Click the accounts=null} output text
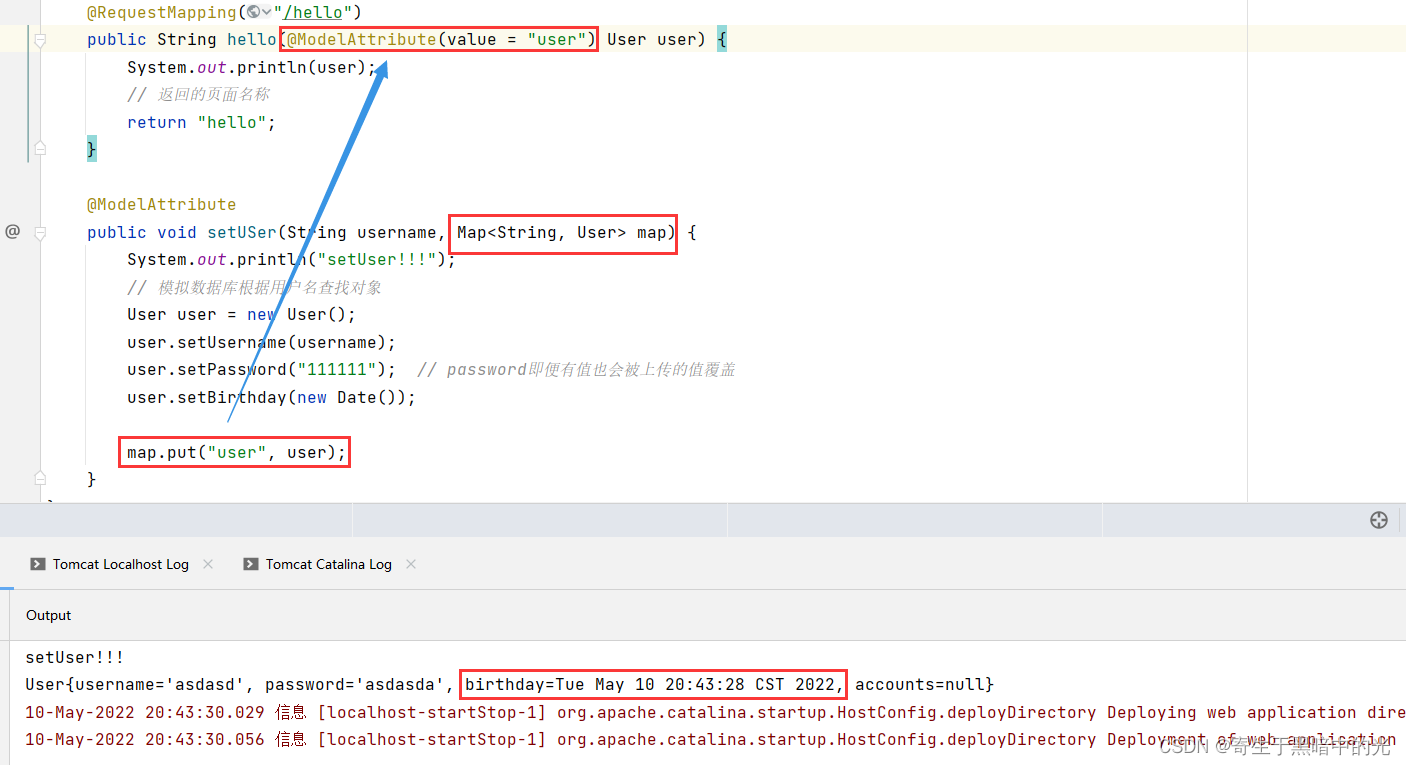The height and width of the screenshot is (765, 1406). tap(925, 685)
